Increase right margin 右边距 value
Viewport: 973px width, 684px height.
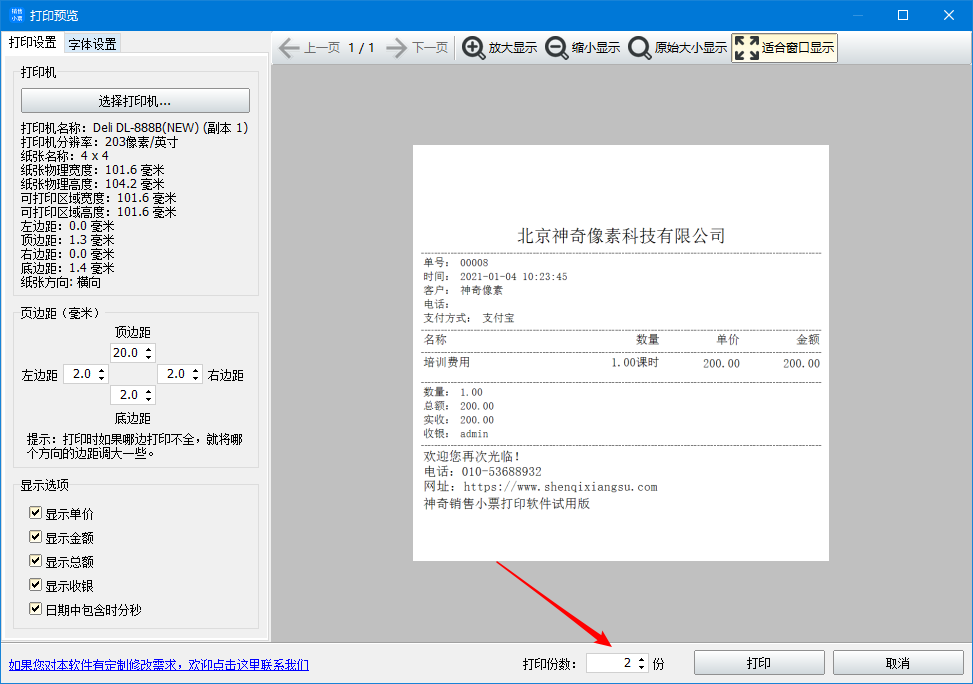click(x=195, y=371)
